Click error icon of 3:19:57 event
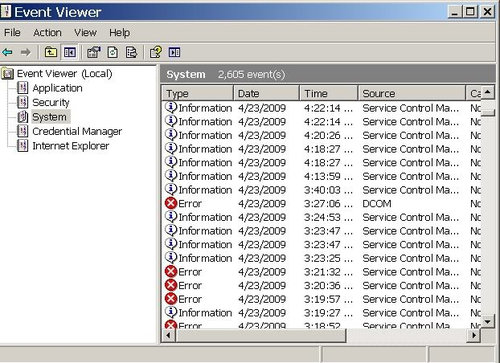The height and width of the screenshot is (363, 500). coord(171,299)
